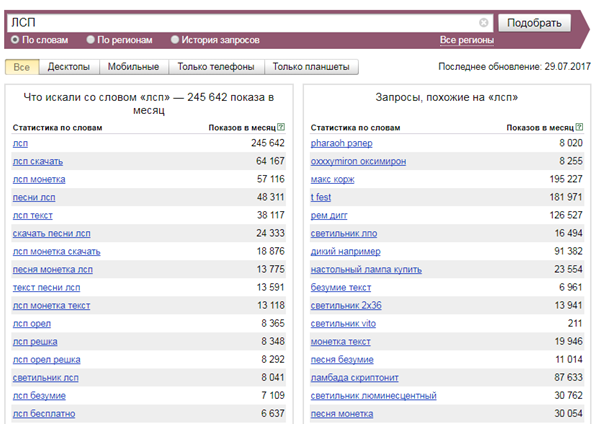Click the help icon in right table header

(579, 127)
